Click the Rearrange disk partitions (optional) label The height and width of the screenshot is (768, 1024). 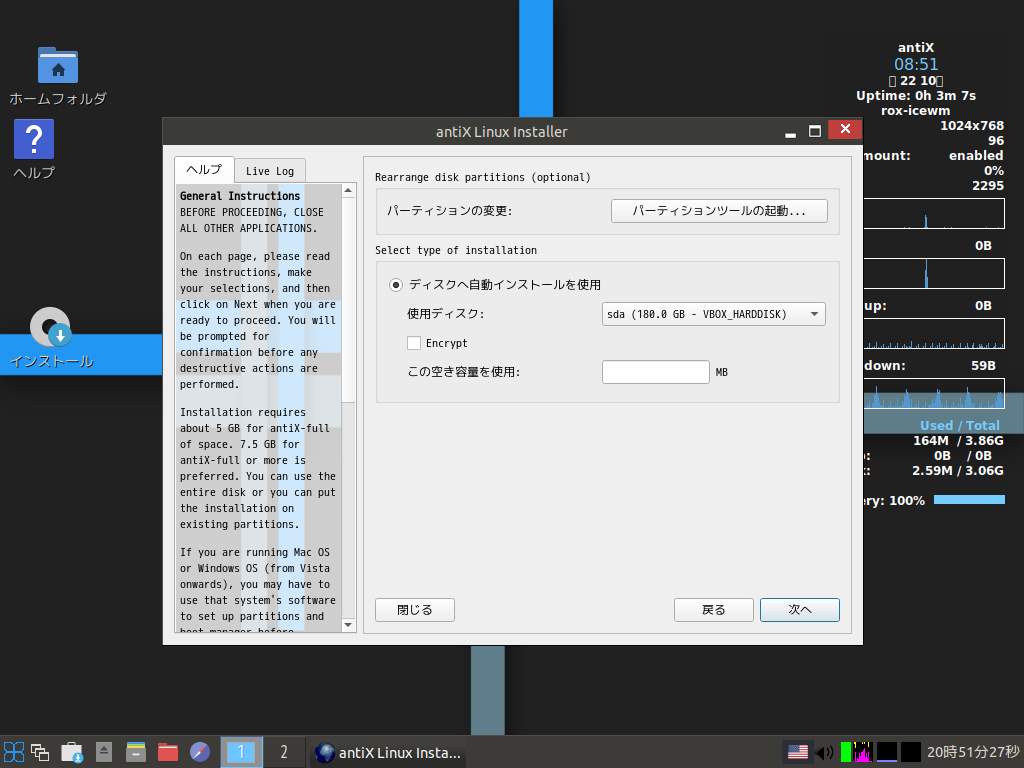tap(483, 178)
